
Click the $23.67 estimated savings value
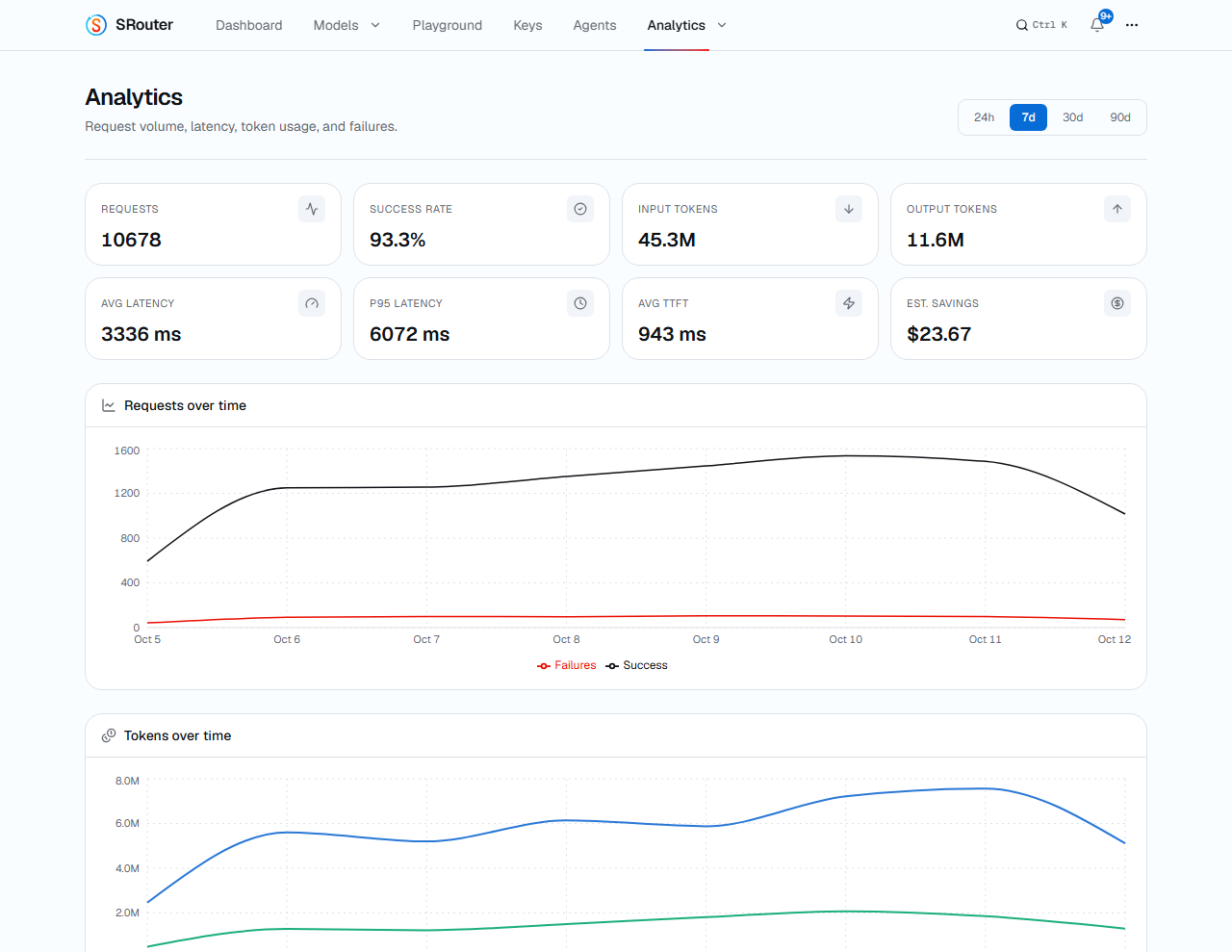point(939,334)
